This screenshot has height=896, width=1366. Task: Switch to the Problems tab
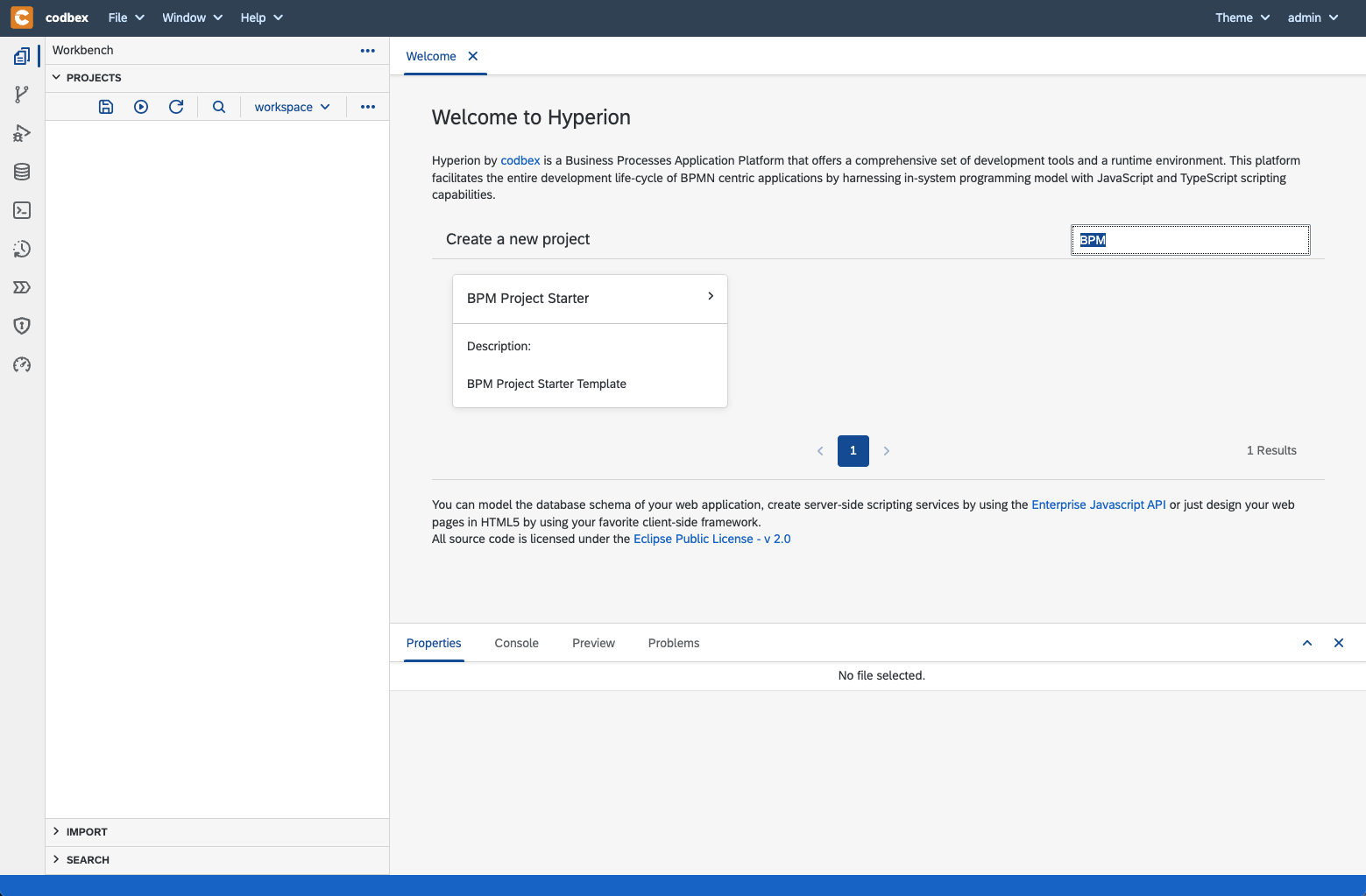(674, 643)
